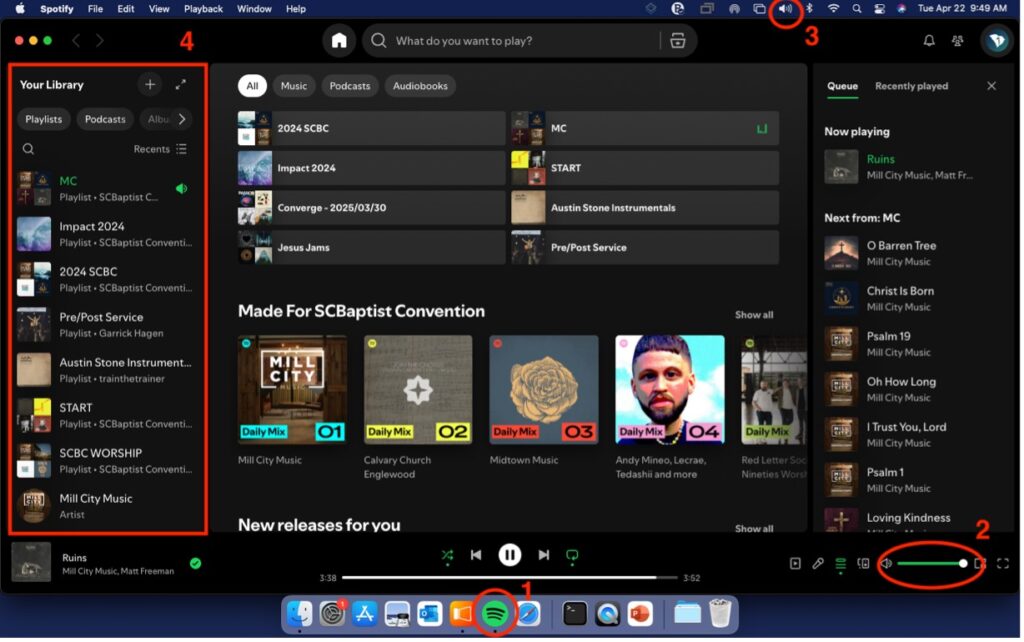Select 'O Barren Tree' in the queue
Screen dimensions: 1024x642
click(913, 253)
